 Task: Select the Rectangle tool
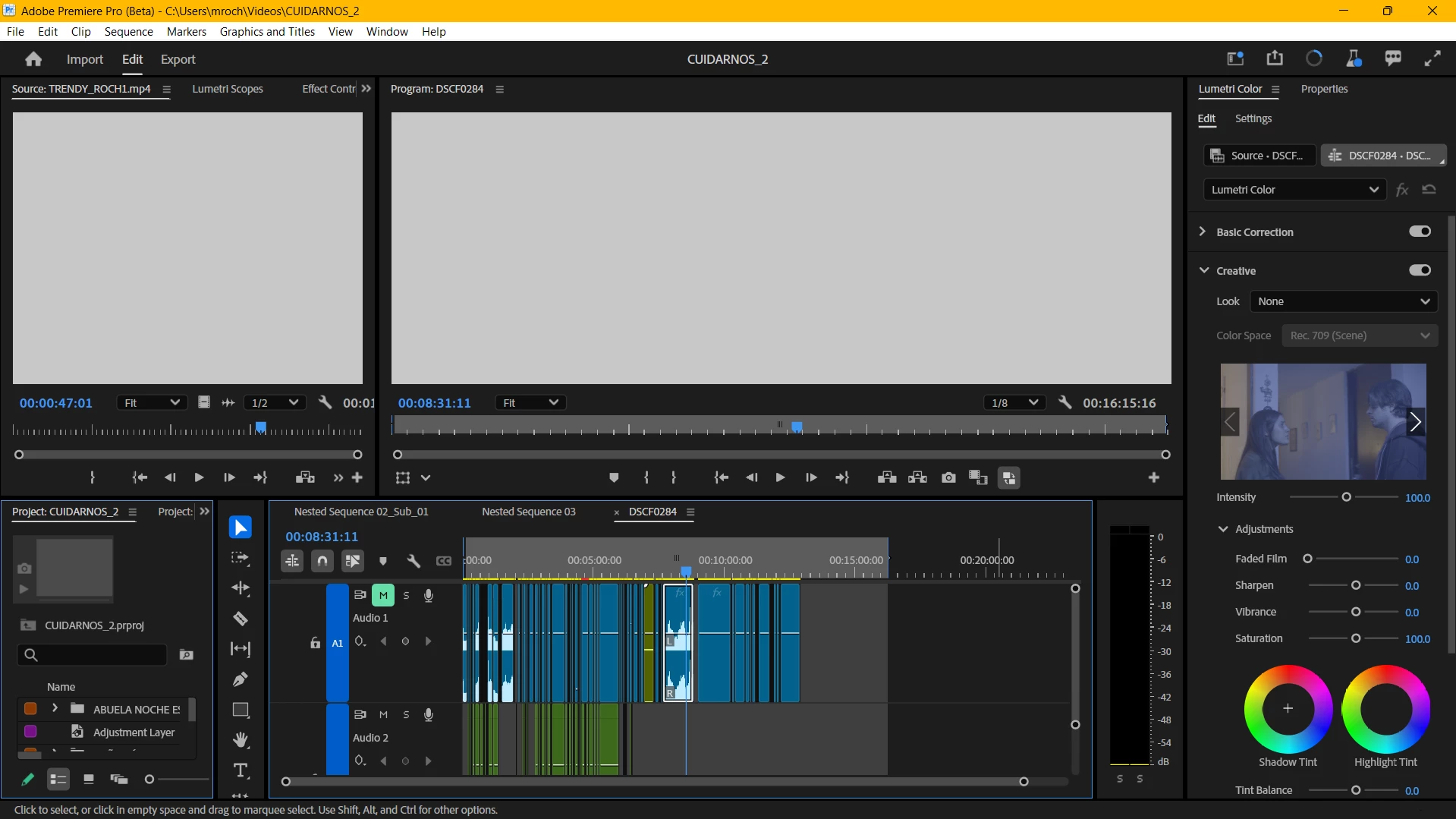[241, 710]
